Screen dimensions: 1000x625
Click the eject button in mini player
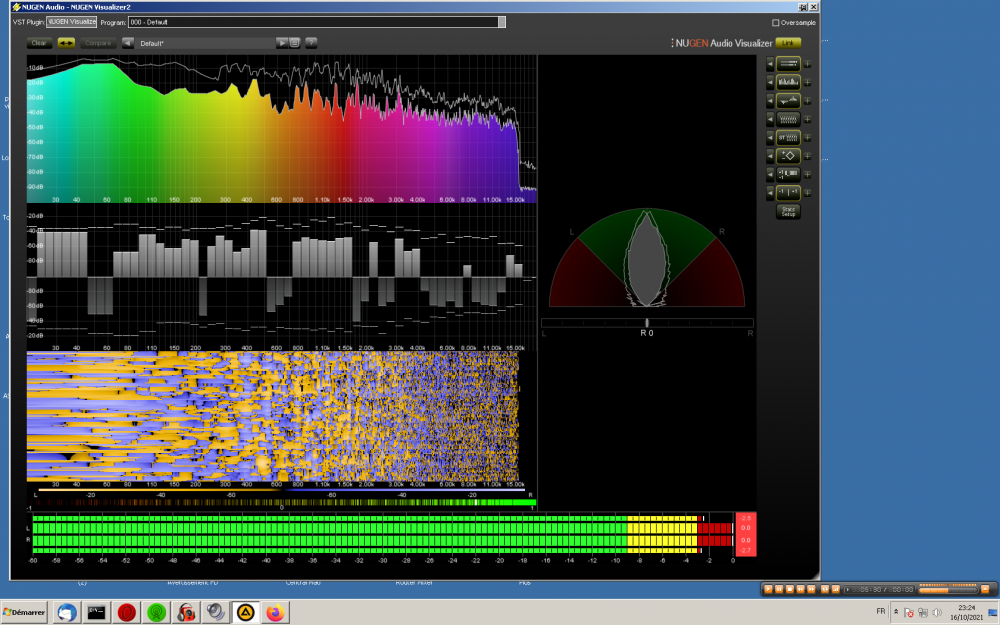point(985,589)
